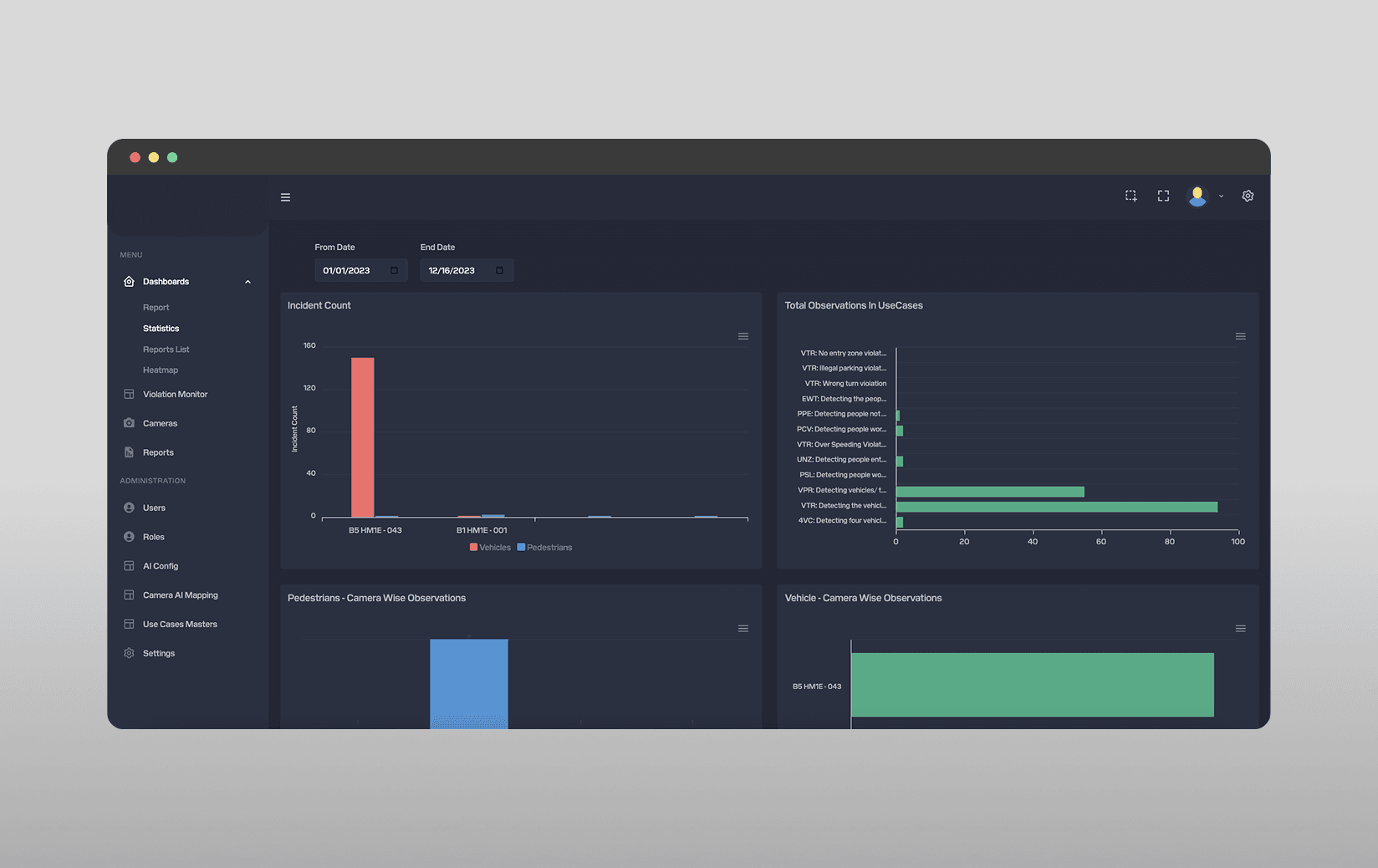1378x868 pixels.
Task: Toggle the Vehicles legend series
Action: click(x=490, y=548)
